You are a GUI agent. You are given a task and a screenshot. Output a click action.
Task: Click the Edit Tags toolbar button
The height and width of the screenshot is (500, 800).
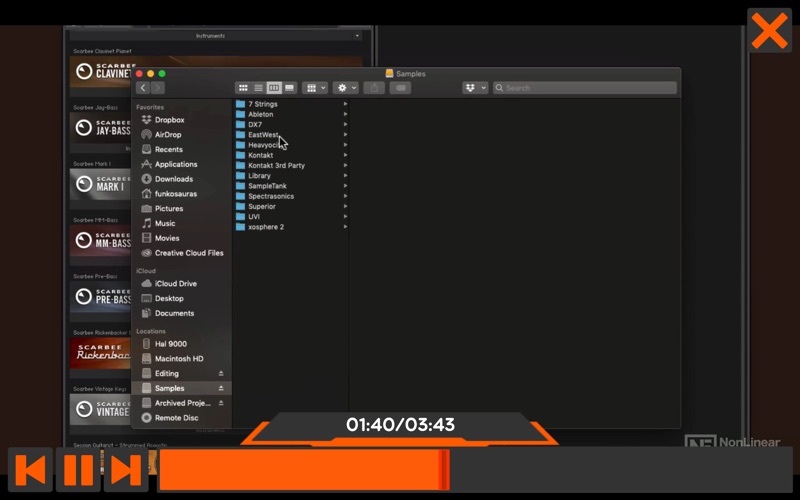[401, 88]
